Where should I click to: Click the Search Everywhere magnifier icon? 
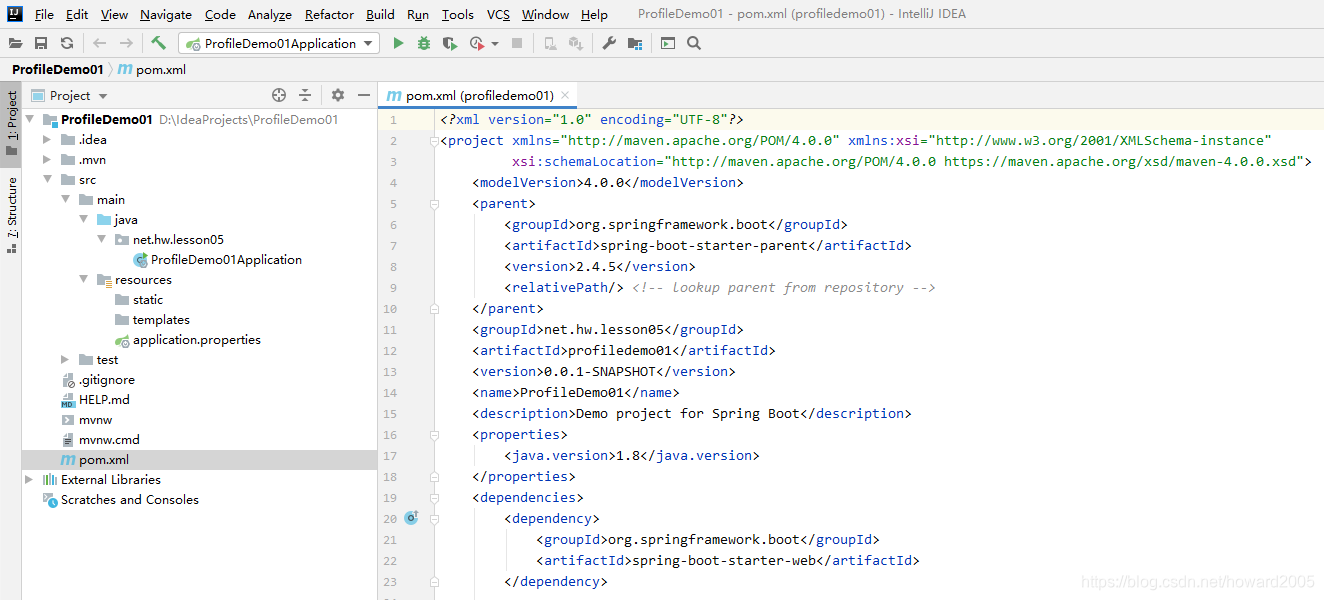[x=694, y=43]
